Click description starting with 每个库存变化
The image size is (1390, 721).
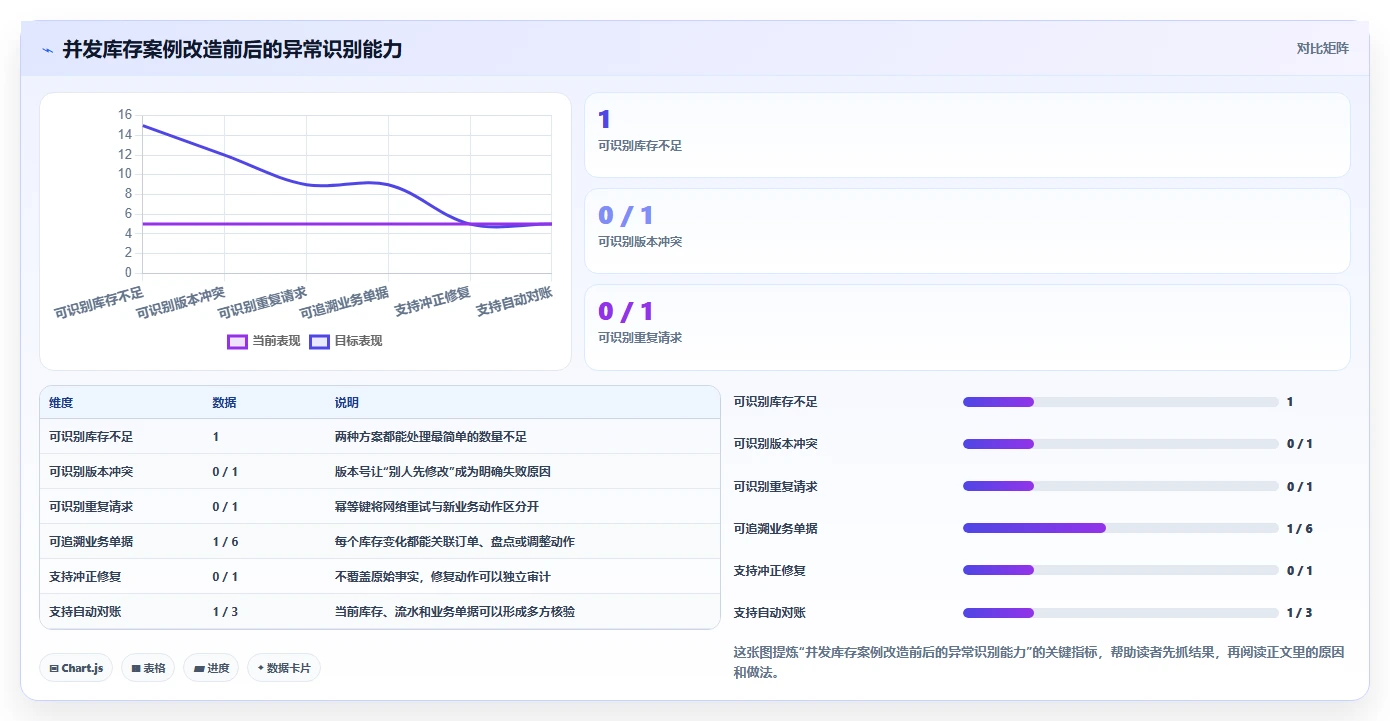coord(454,542)
